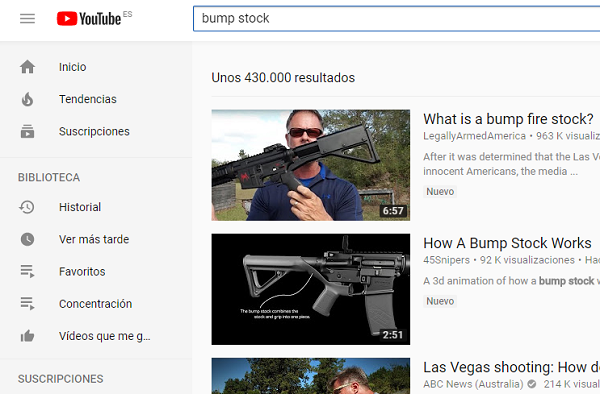Visit ABC News (Australia) channel
The height and width of the screenshot is (394, 600).
coord(473,384)
